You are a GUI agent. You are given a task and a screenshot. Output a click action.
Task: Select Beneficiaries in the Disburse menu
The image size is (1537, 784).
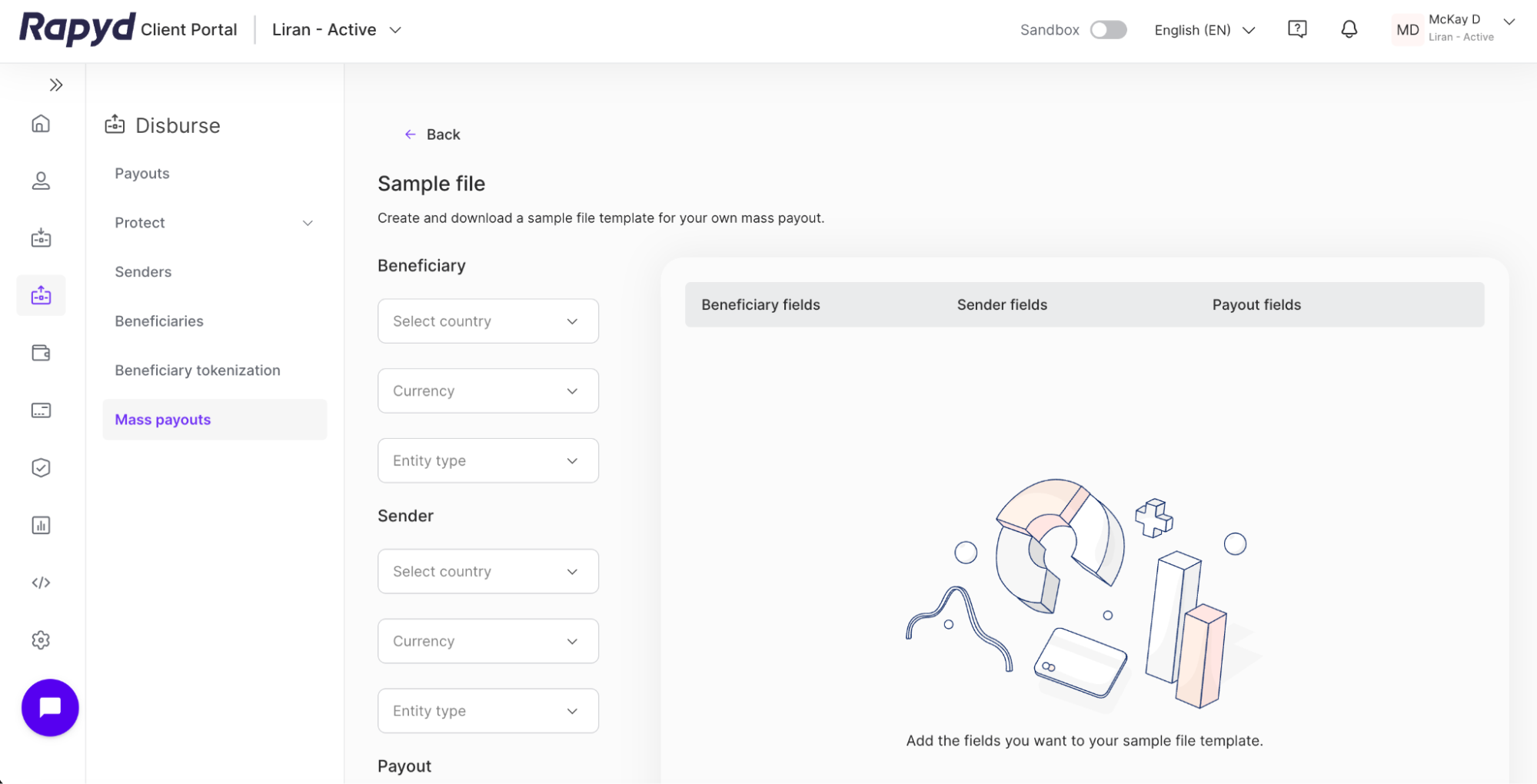(159, 321)
